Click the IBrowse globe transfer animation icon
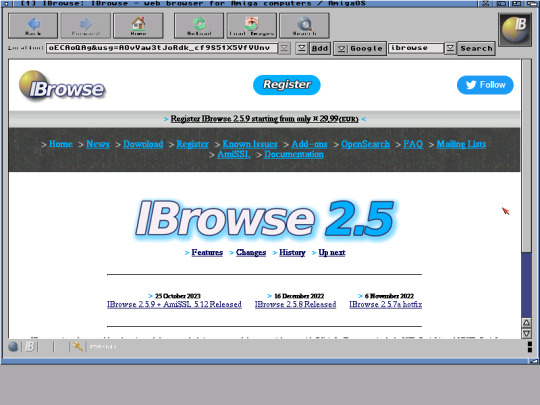The width and height of the screenshot is (540, 405). 515,30
